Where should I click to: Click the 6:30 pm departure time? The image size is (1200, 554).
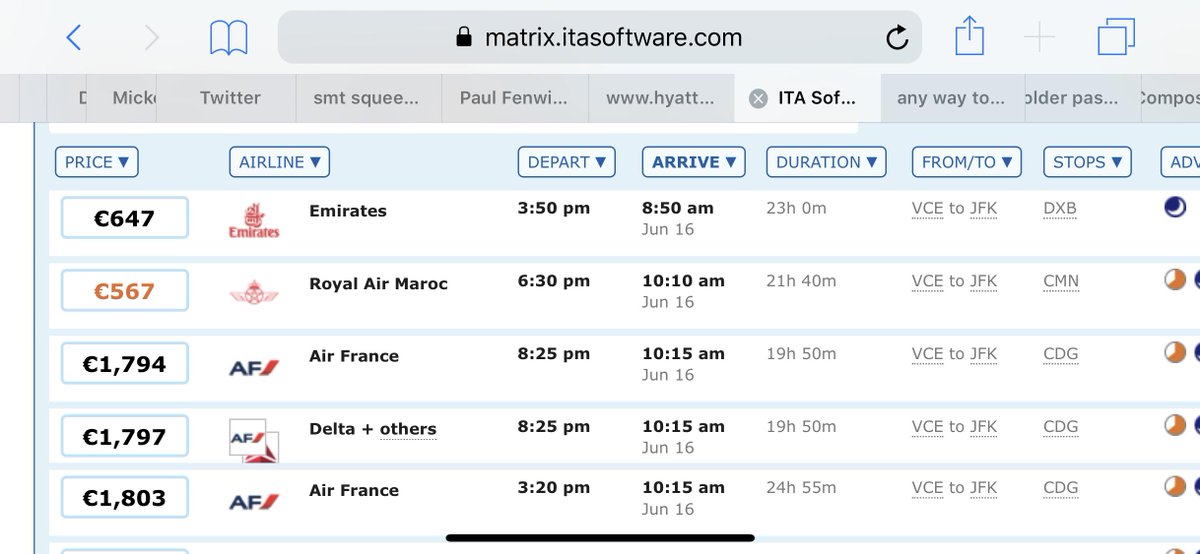(554, 282)
